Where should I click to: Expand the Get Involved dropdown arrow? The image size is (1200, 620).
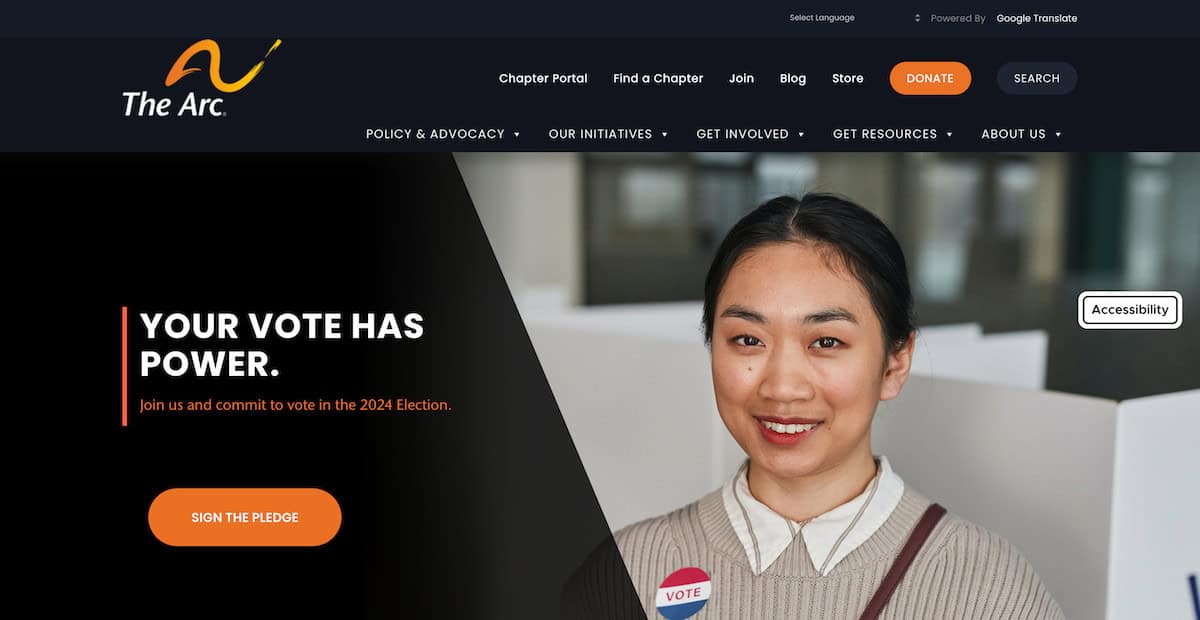[x=801, y=134]
